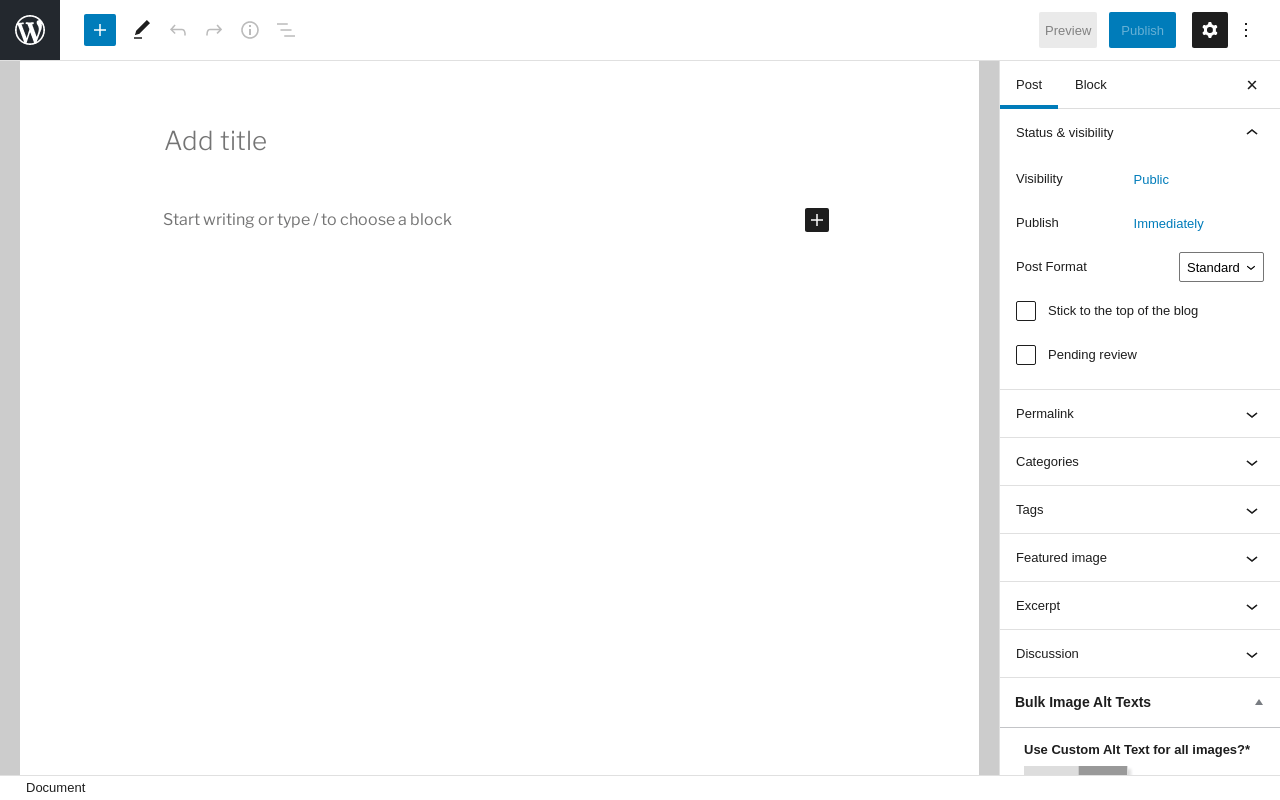This screenshot has height=800, width=1280.
Task: Click the Add title field
Action: click(x=500, y=141)
